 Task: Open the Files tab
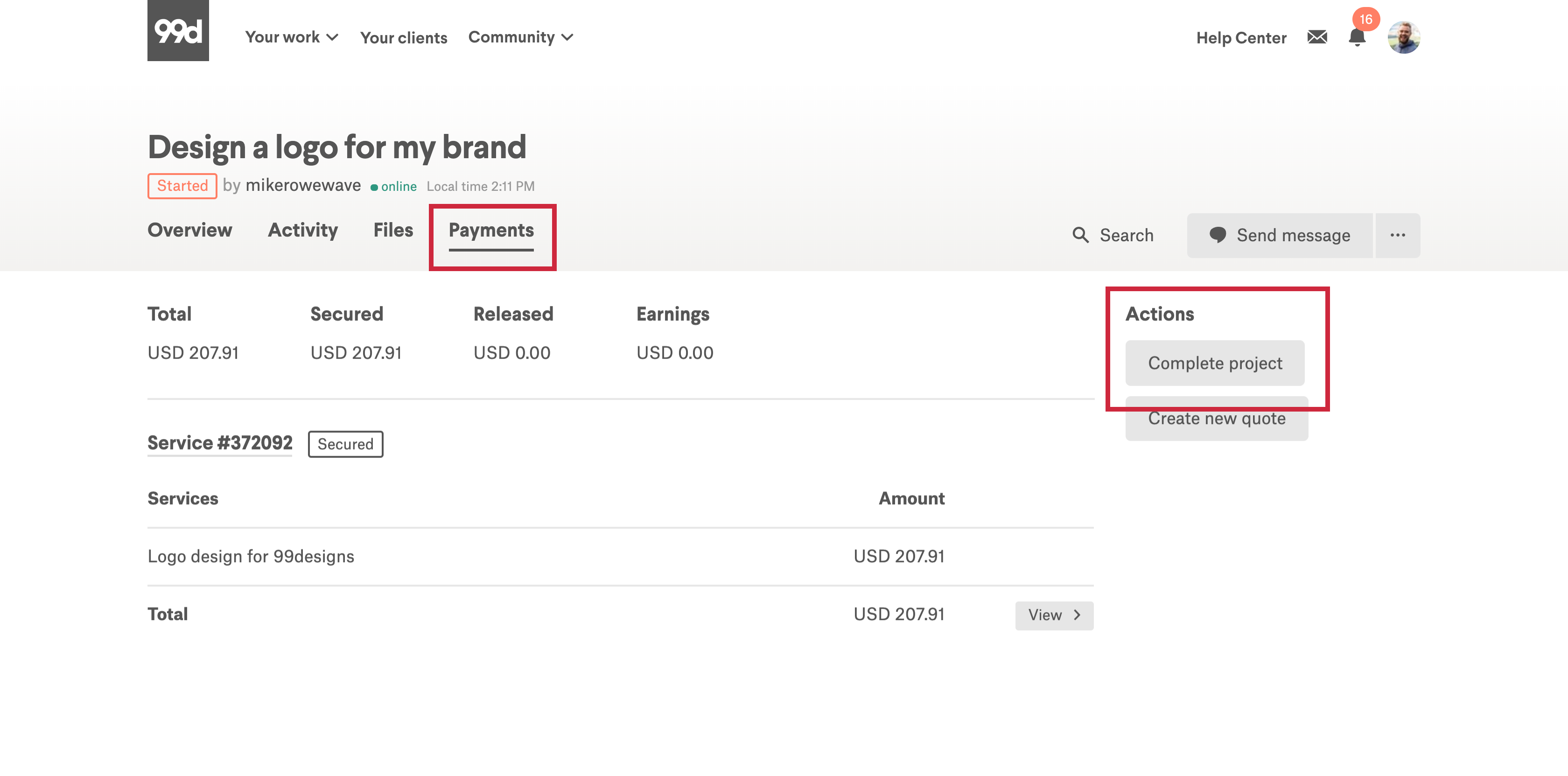(x=392, y=230)
